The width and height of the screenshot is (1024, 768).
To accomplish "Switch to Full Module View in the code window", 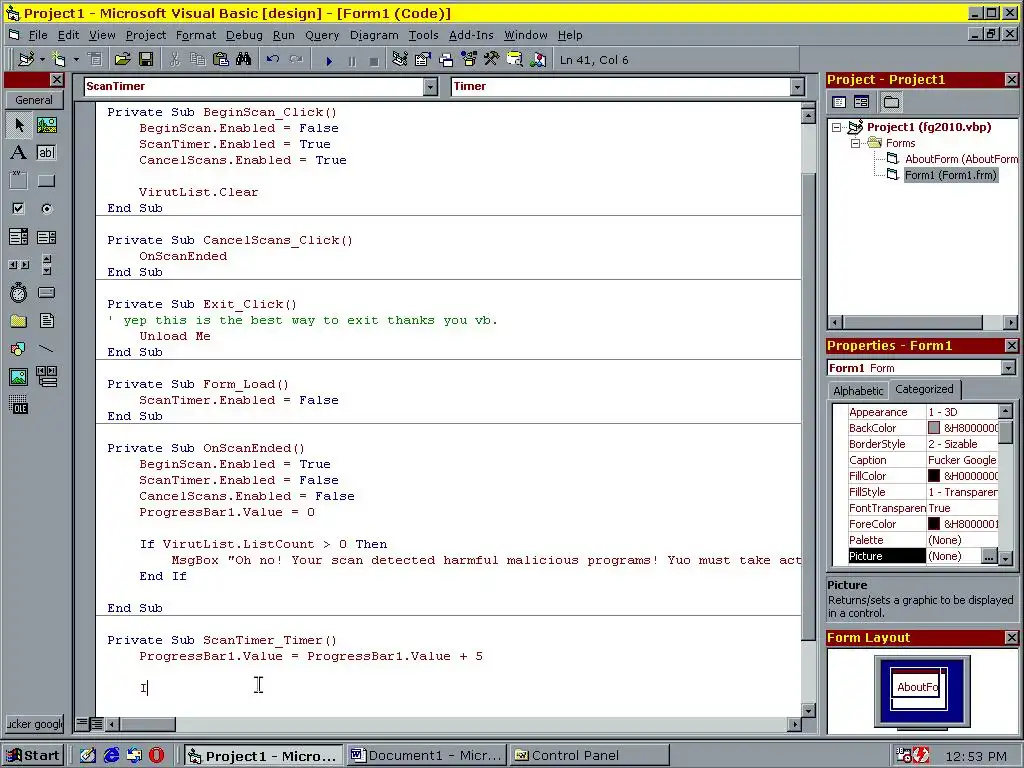I will point(95,724).
